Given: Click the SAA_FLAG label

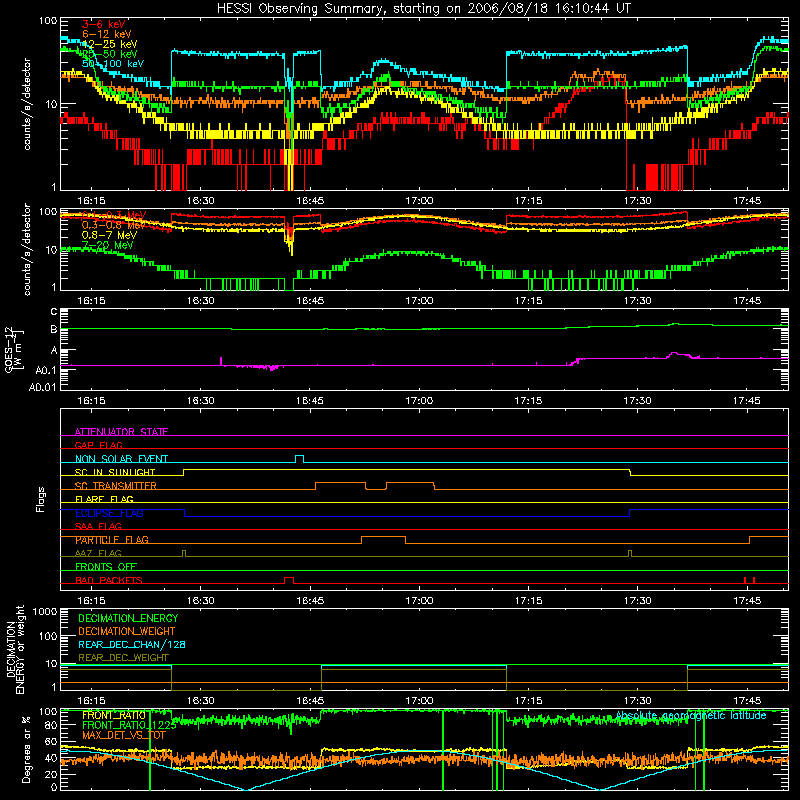Looking at the screenshot, I should (x=98, y=526).
